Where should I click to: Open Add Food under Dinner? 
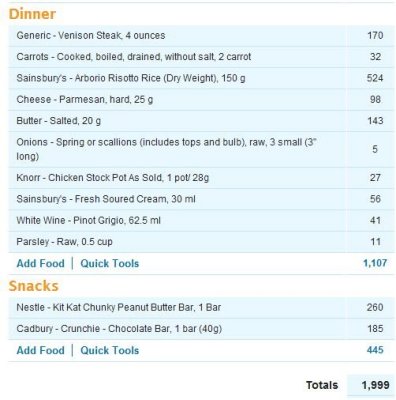pos(41,263)
